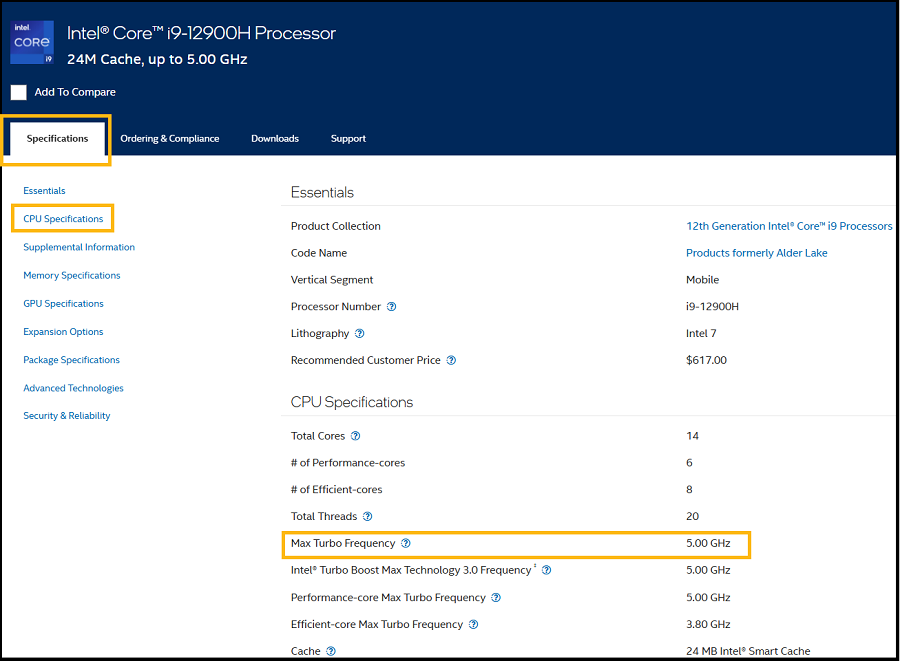Open Recommended Customer Price info icon
This screenshot has width=900, height=661.
(x=451, y=361)
